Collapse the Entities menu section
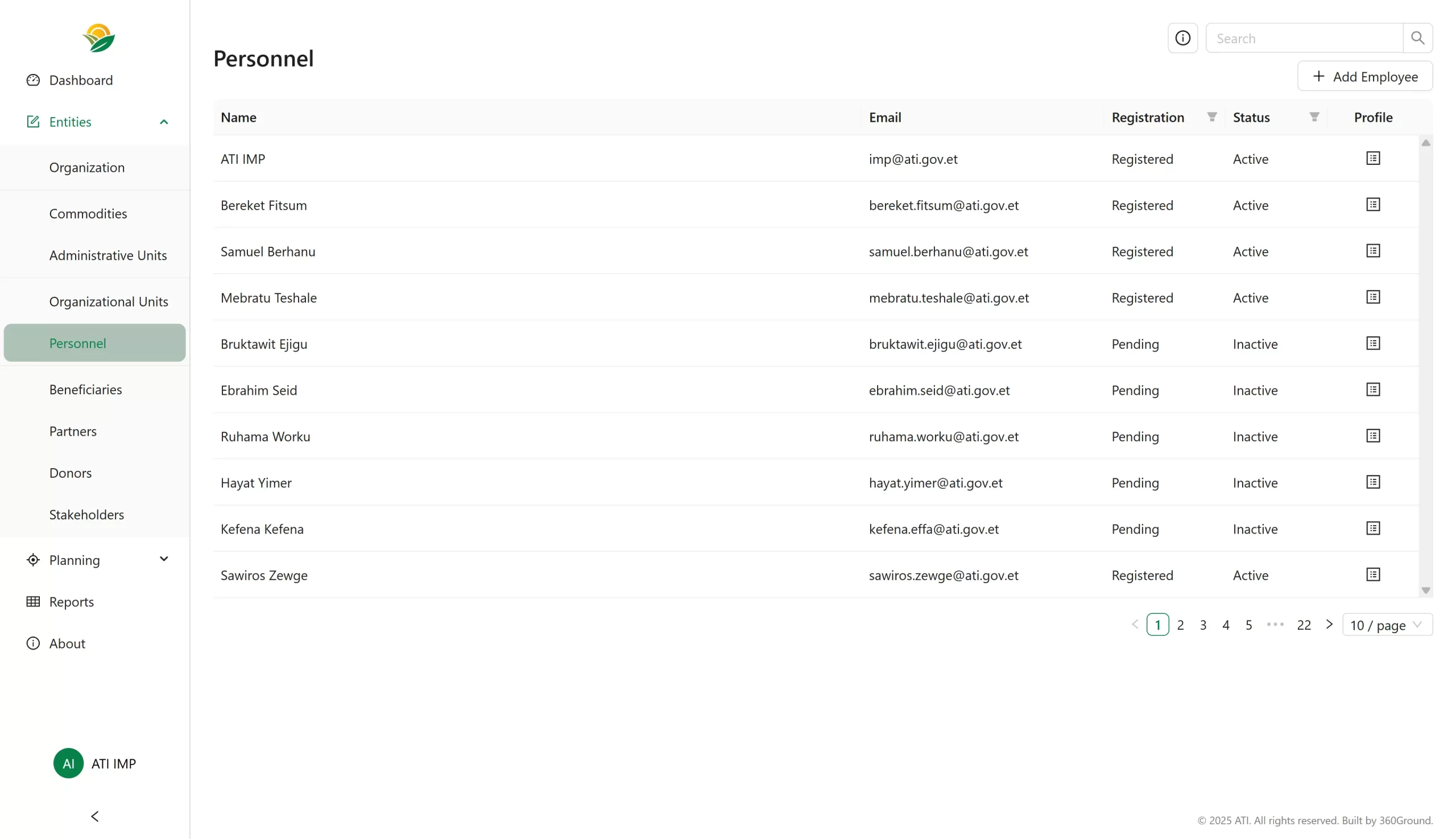Viewport: 1456px width, 839px height. tap(164, 122)
